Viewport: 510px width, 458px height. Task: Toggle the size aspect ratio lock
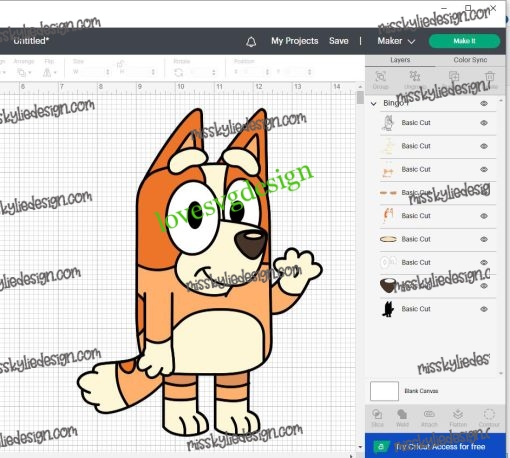click(120, 64)
